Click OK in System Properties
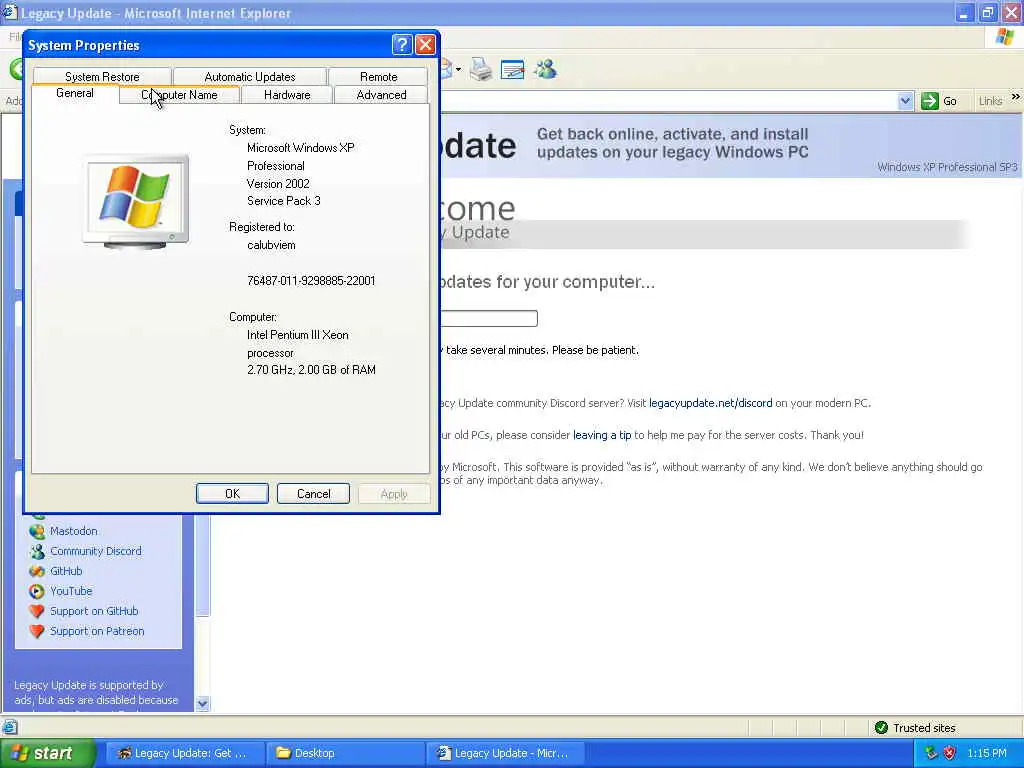The height and width of the screenshot is (768, 1024). tap(232, 494)
